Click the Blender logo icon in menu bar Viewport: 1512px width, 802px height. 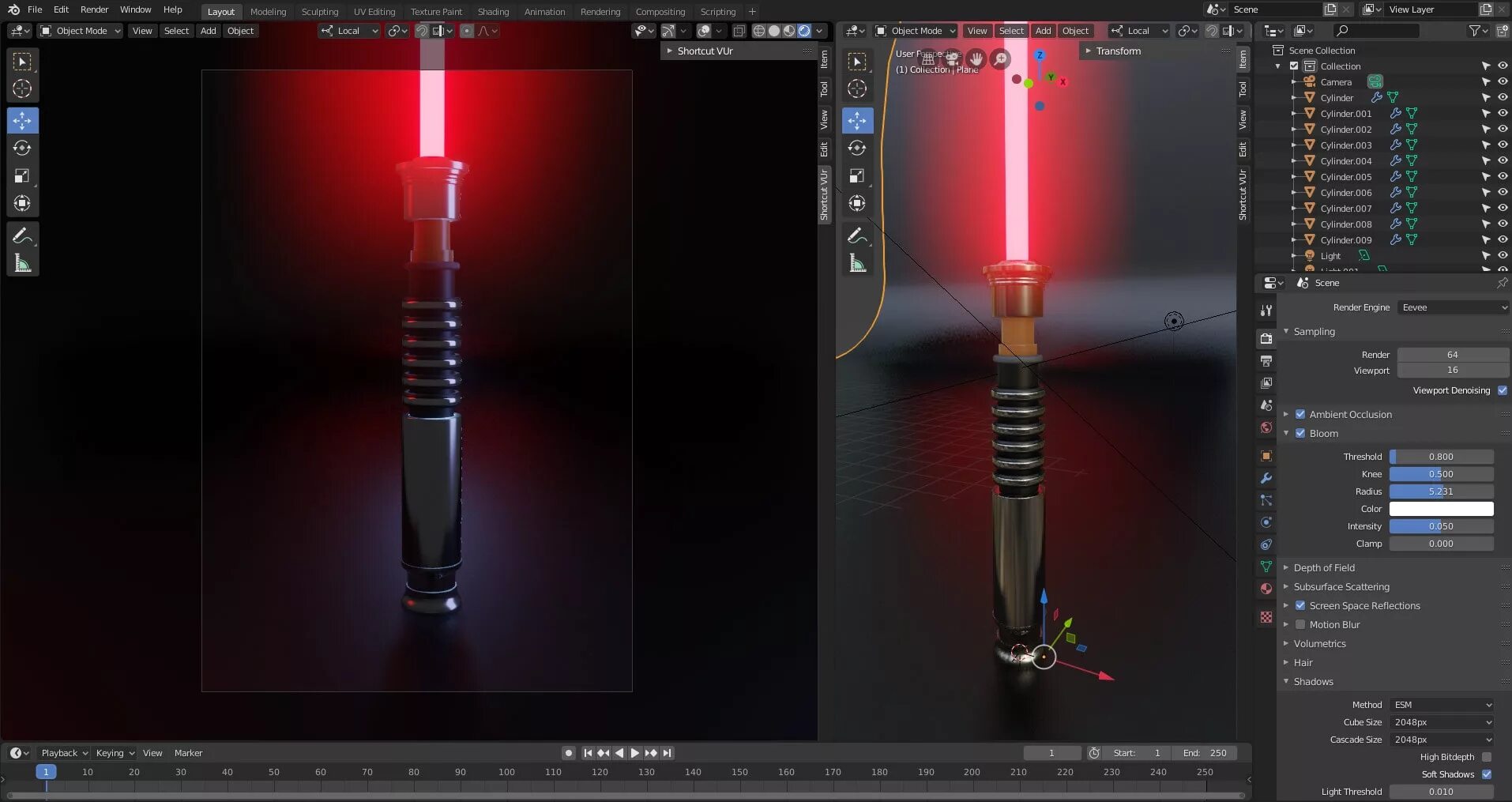[13, 9]
